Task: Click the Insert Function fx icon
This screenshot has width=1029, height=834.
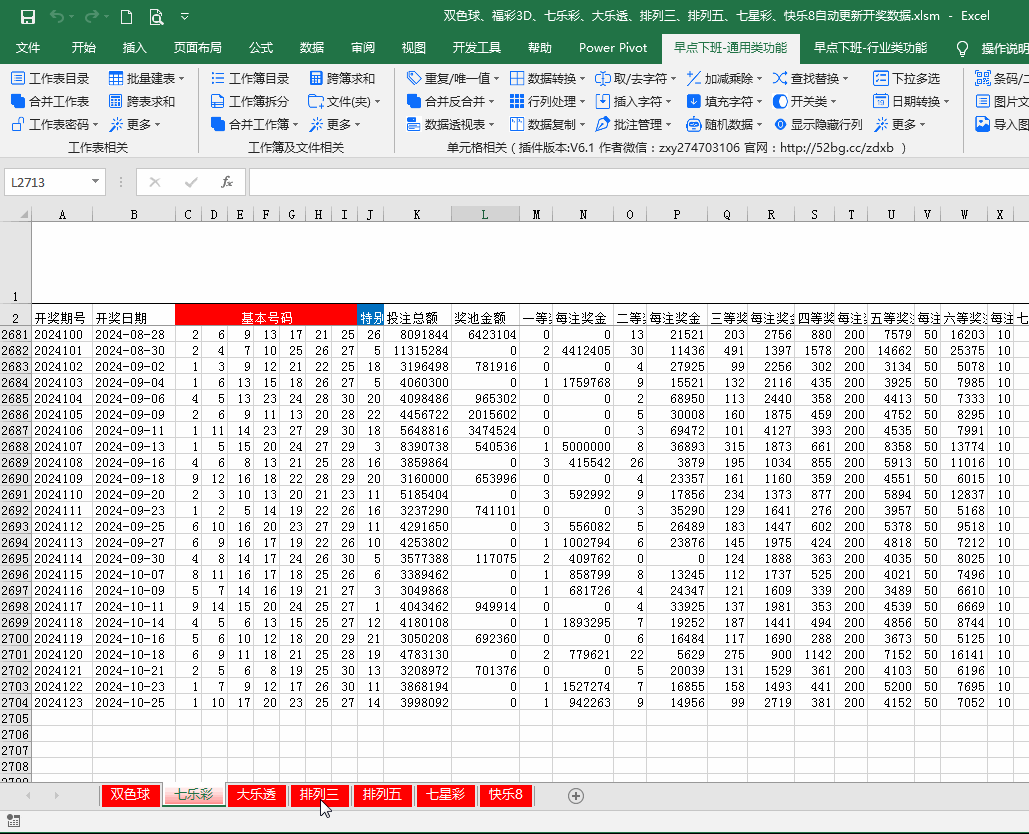Action: pyautogui.click(x=226, y=182)
